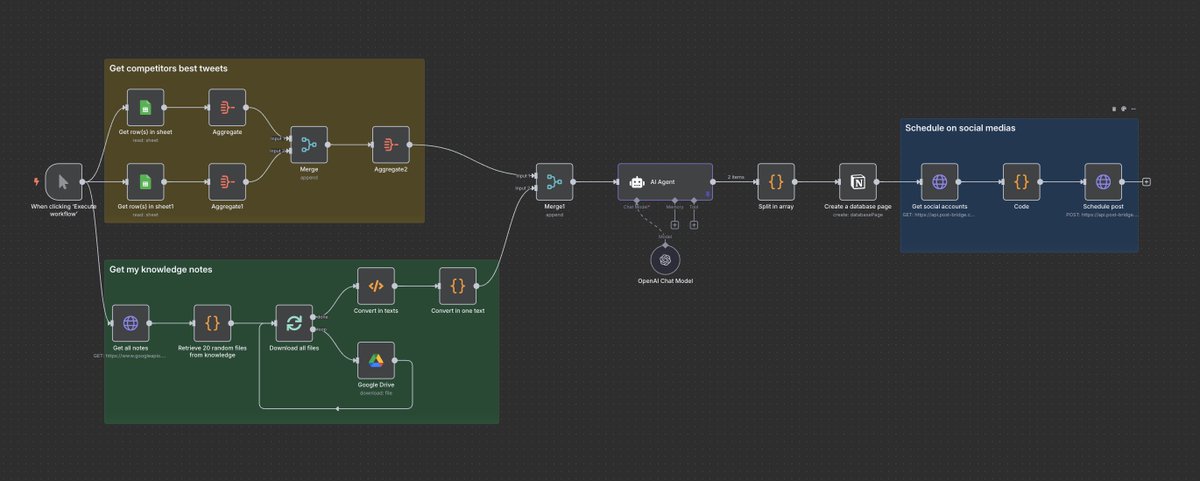The height and width of the screenshot is (481, 1200).
Task: Open the sticky note more-options menu
Action: tap(1134, 109)
